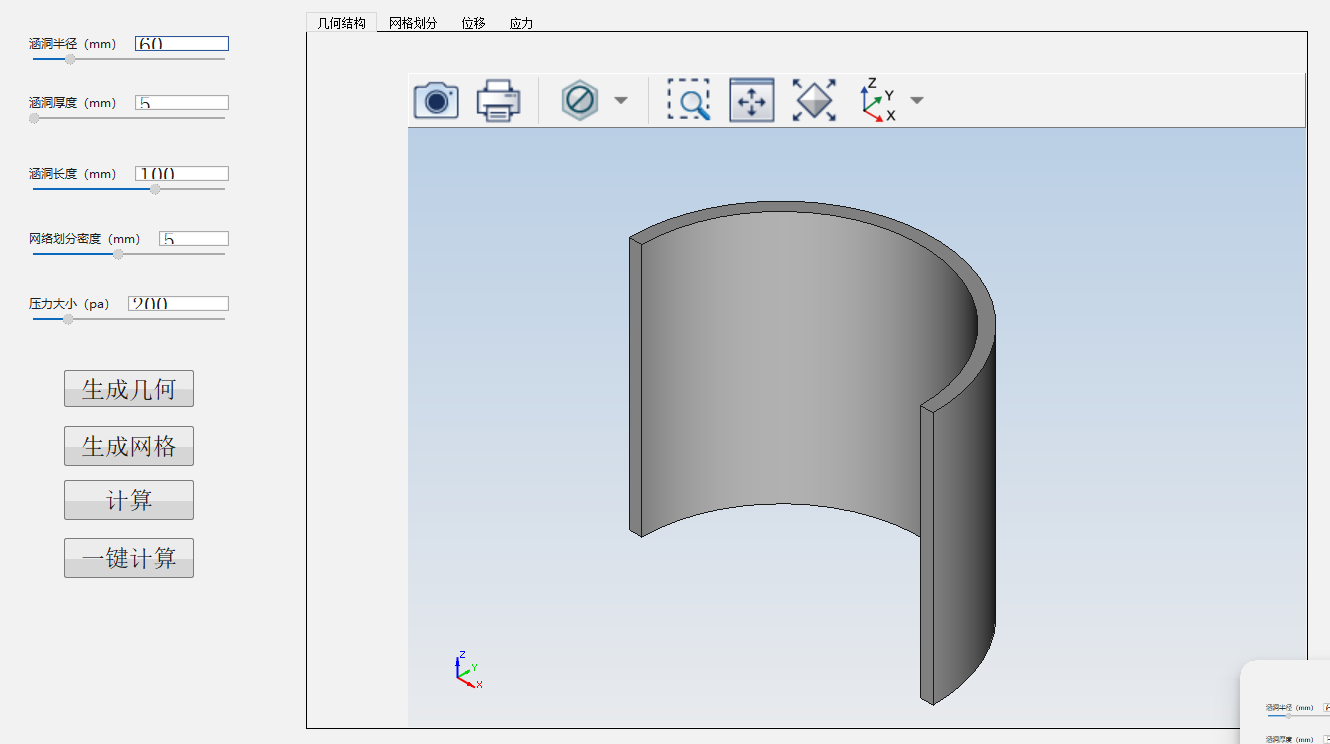Click the pan/move arrows icon

tap(752, 101)
